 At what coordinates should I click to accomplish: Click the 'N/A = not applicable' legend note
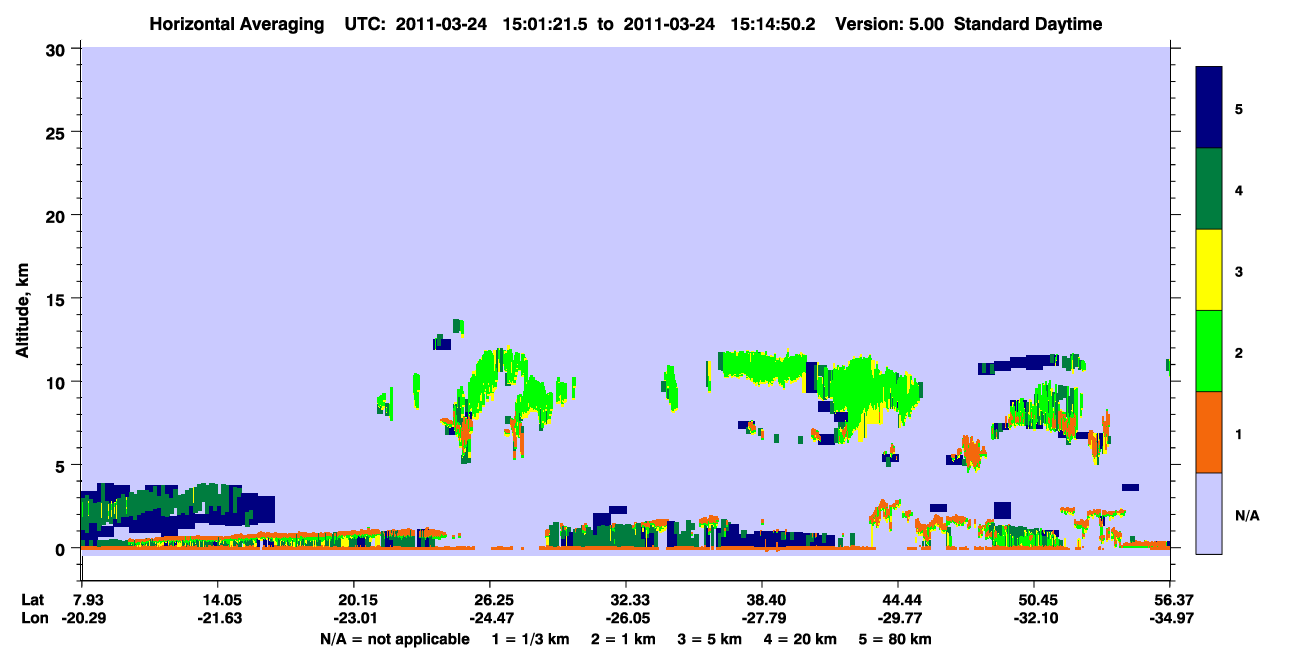(394, 639)
